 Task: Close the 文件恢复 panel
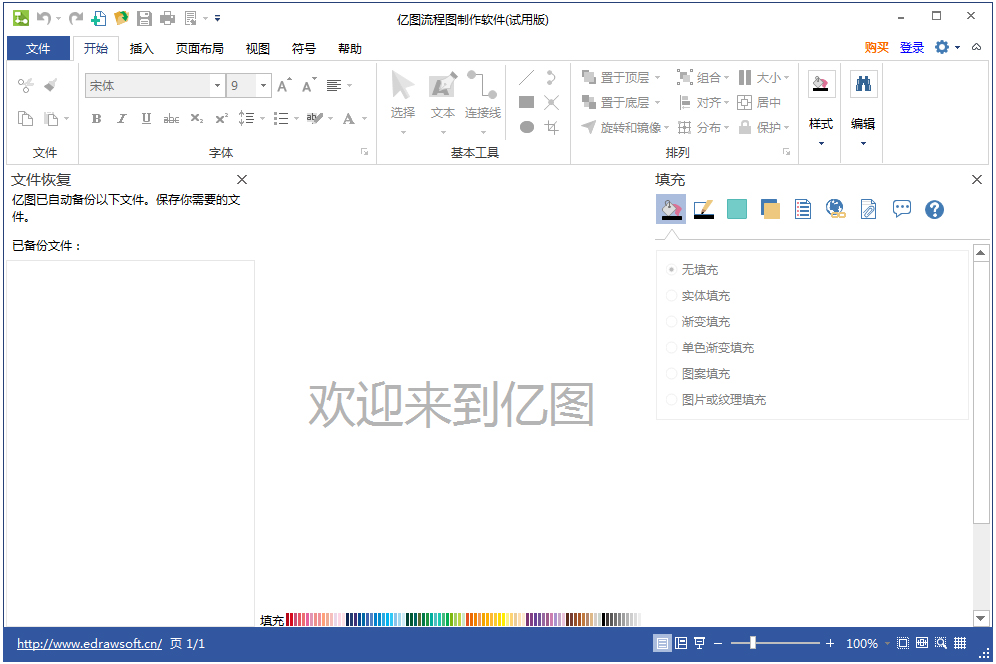(x=242, y=179)
